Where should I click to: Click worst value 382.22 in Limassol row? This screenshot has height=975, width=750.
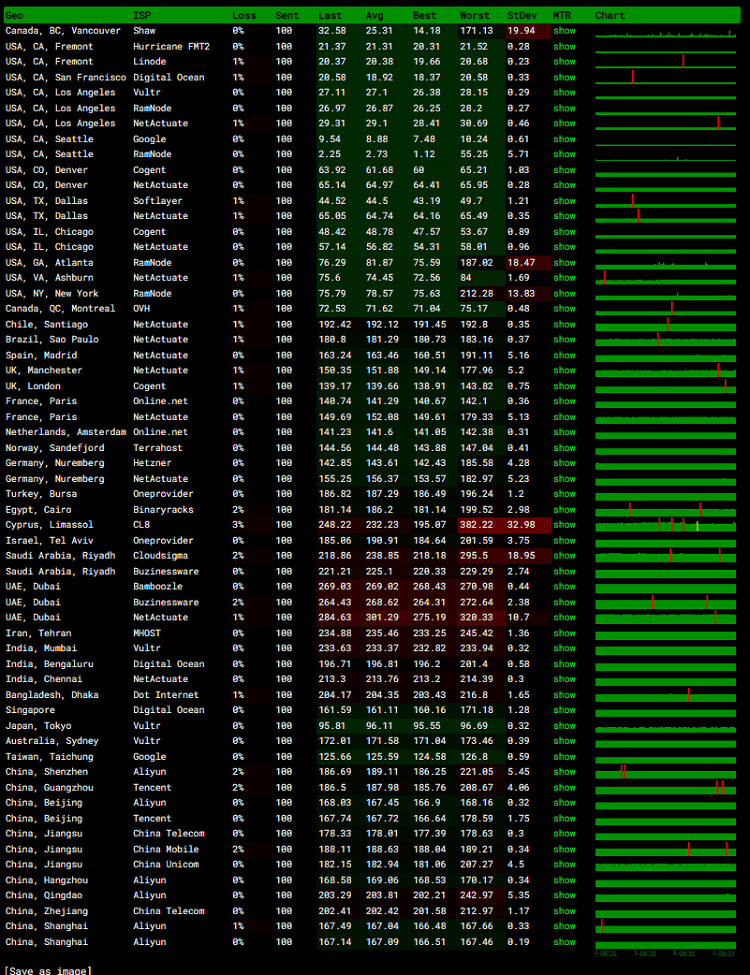[x=476, y=525]
